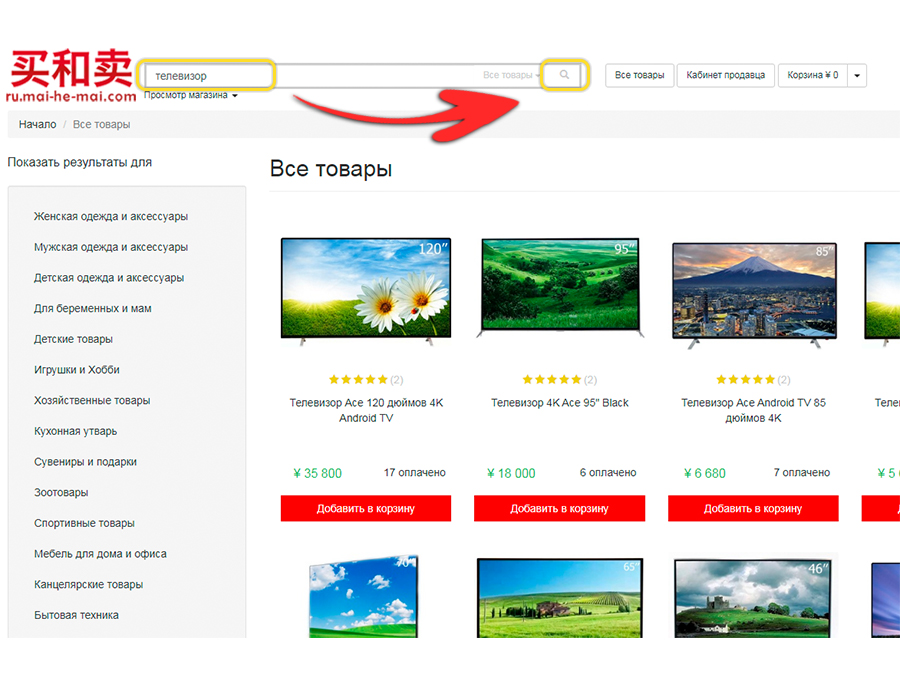Image resolution: width=900 pixels, height=685 pixels.
Task: Select Женская одежда и аксессуары category
Action: pos(111,216)
